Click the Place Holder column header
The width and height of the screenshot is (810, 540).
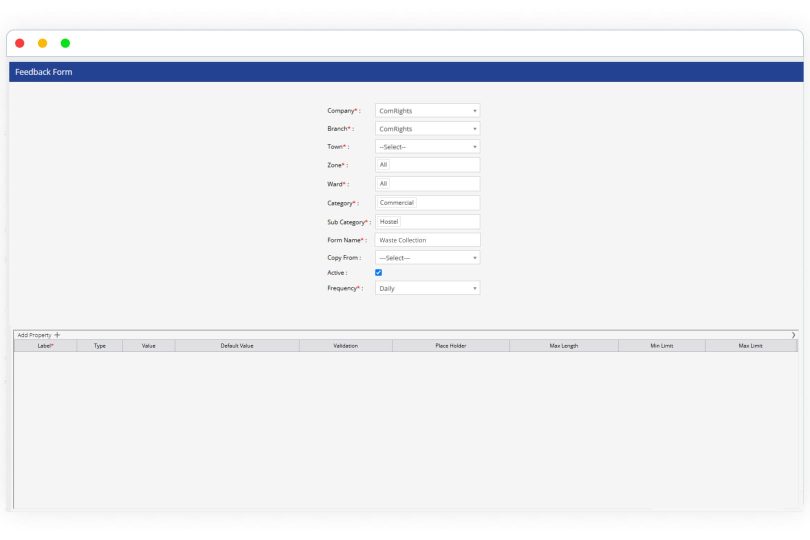click(450, 346)
